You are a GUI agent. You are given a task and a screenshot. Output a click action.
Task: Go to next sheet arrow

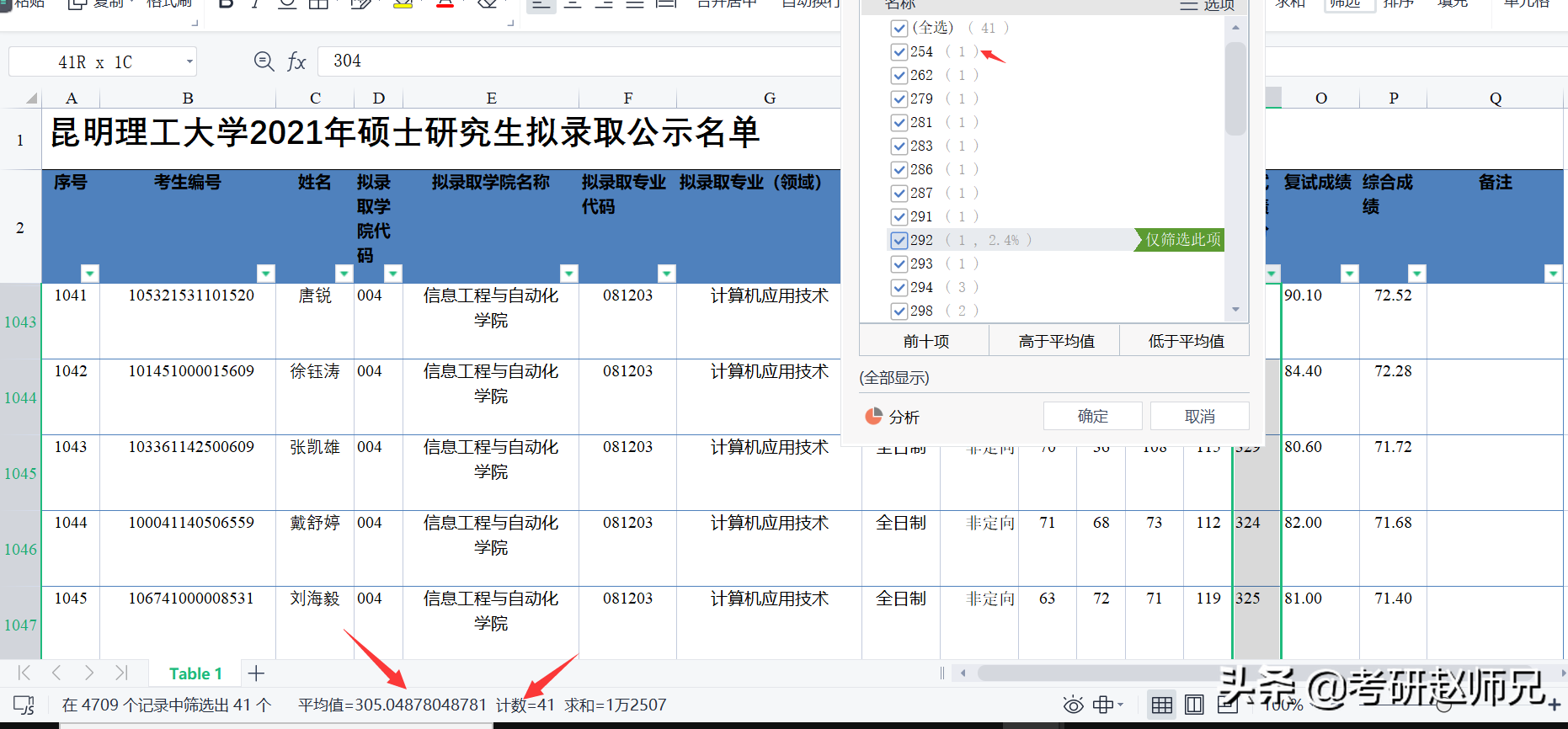pos(88,673)
